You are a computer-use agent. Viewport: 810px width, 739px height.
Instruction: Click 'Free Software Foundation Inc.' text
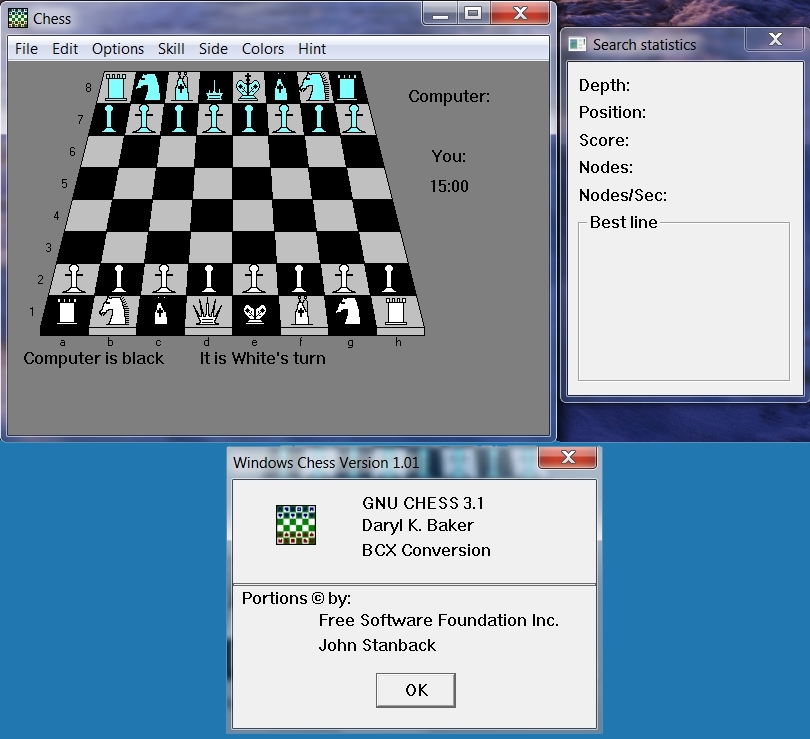tap(439, 620)
